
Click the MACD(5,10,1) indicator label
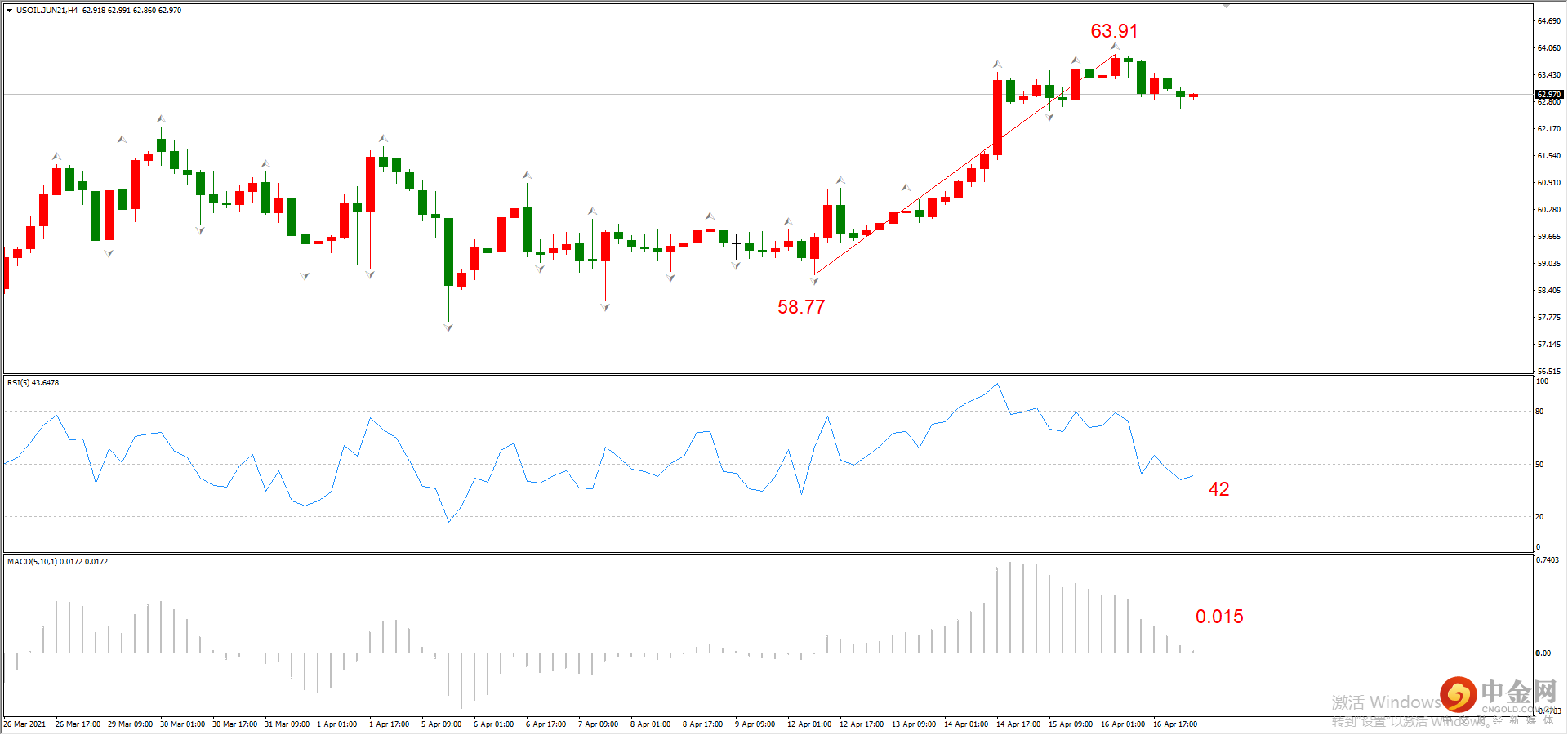point(57,562)
